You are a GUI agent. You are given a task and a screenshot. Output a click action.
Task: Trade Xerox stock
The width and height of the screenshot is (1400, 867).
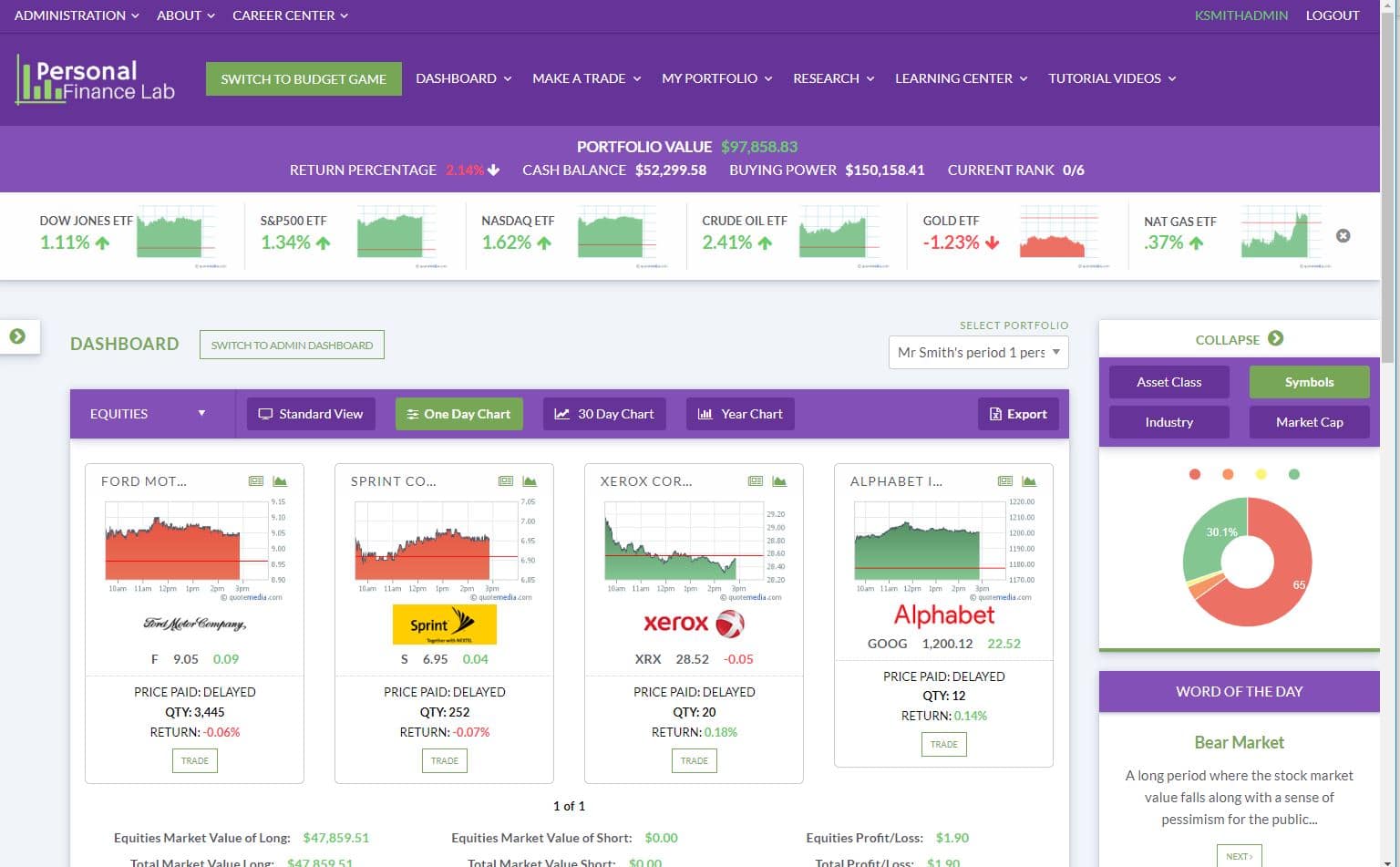[x=694, y=760]
